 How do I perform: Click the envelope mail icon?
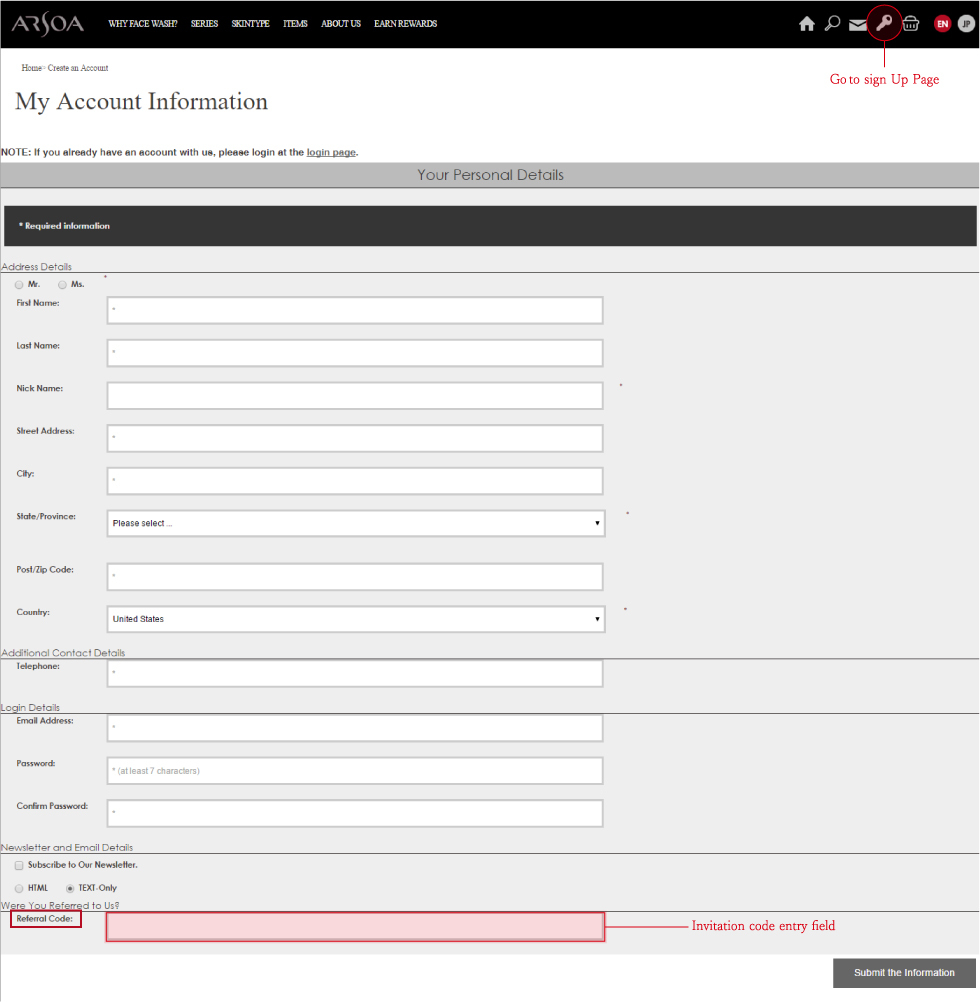[858, 24]
